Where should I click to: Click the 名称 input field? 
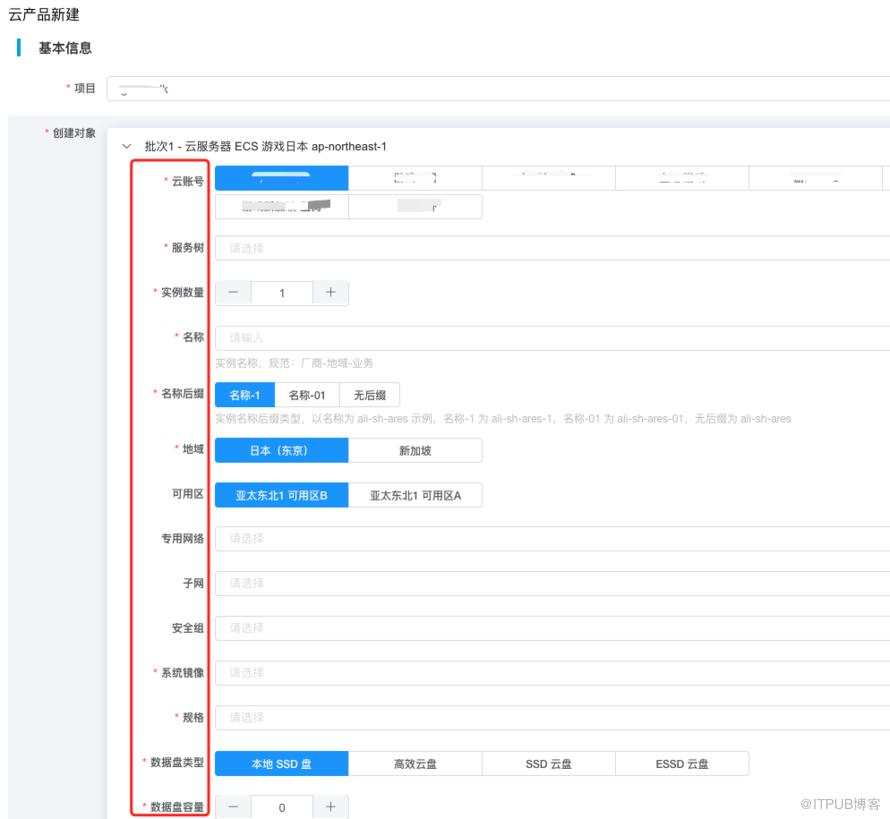[x=550, y=338]
